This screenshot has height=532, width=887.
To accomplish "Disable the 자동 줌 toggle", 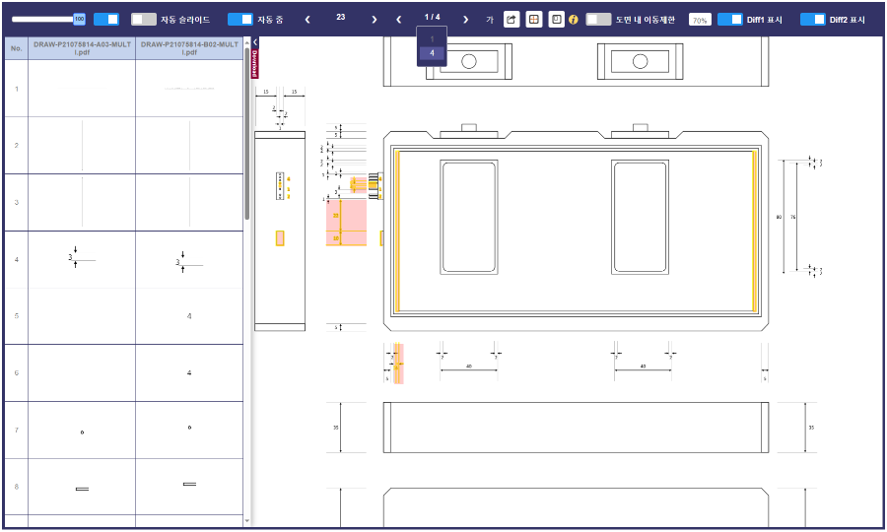I will coord(240,19).
